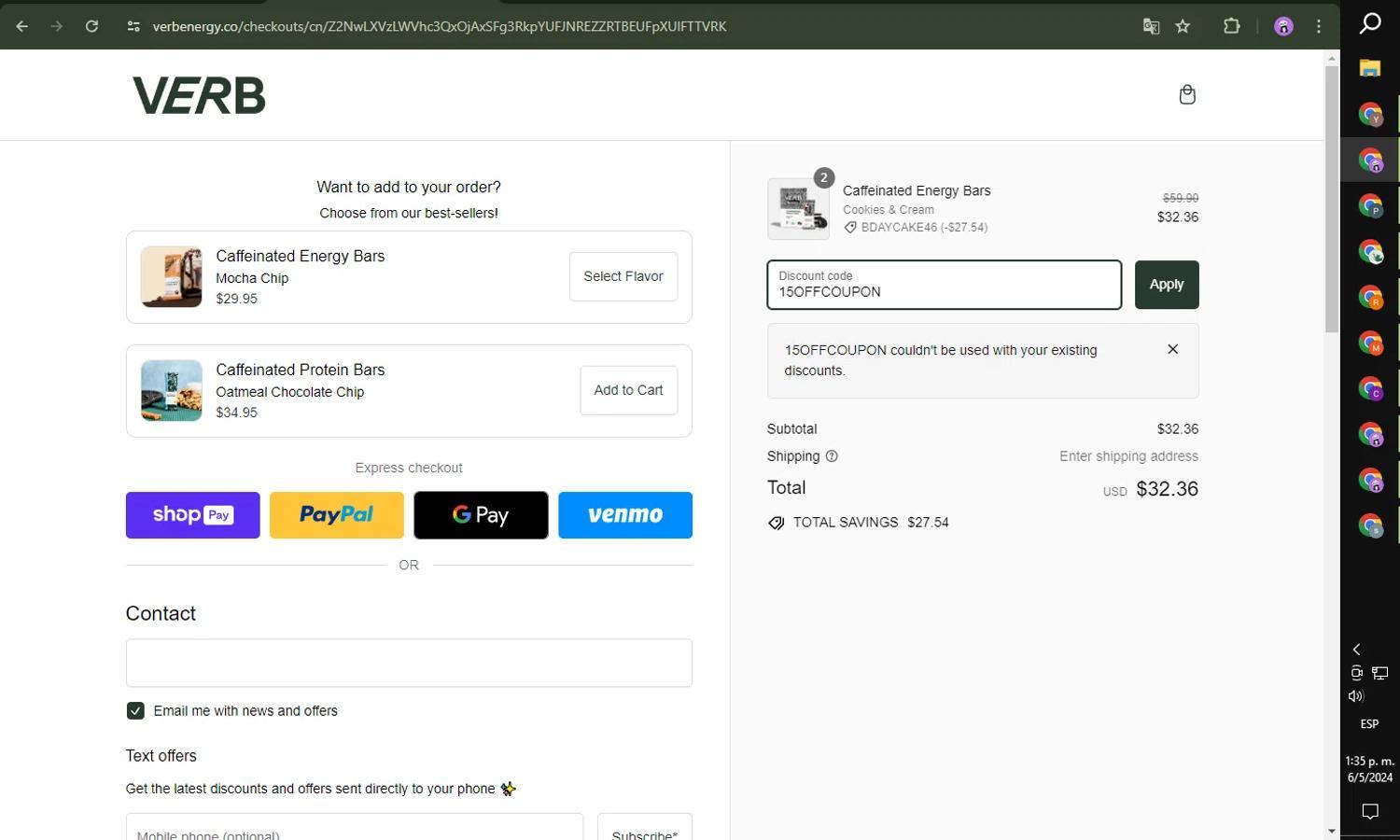Focus the Contact email input field
The width and height of the screenshot is (1400, 840).
click(x=409, y=663)
